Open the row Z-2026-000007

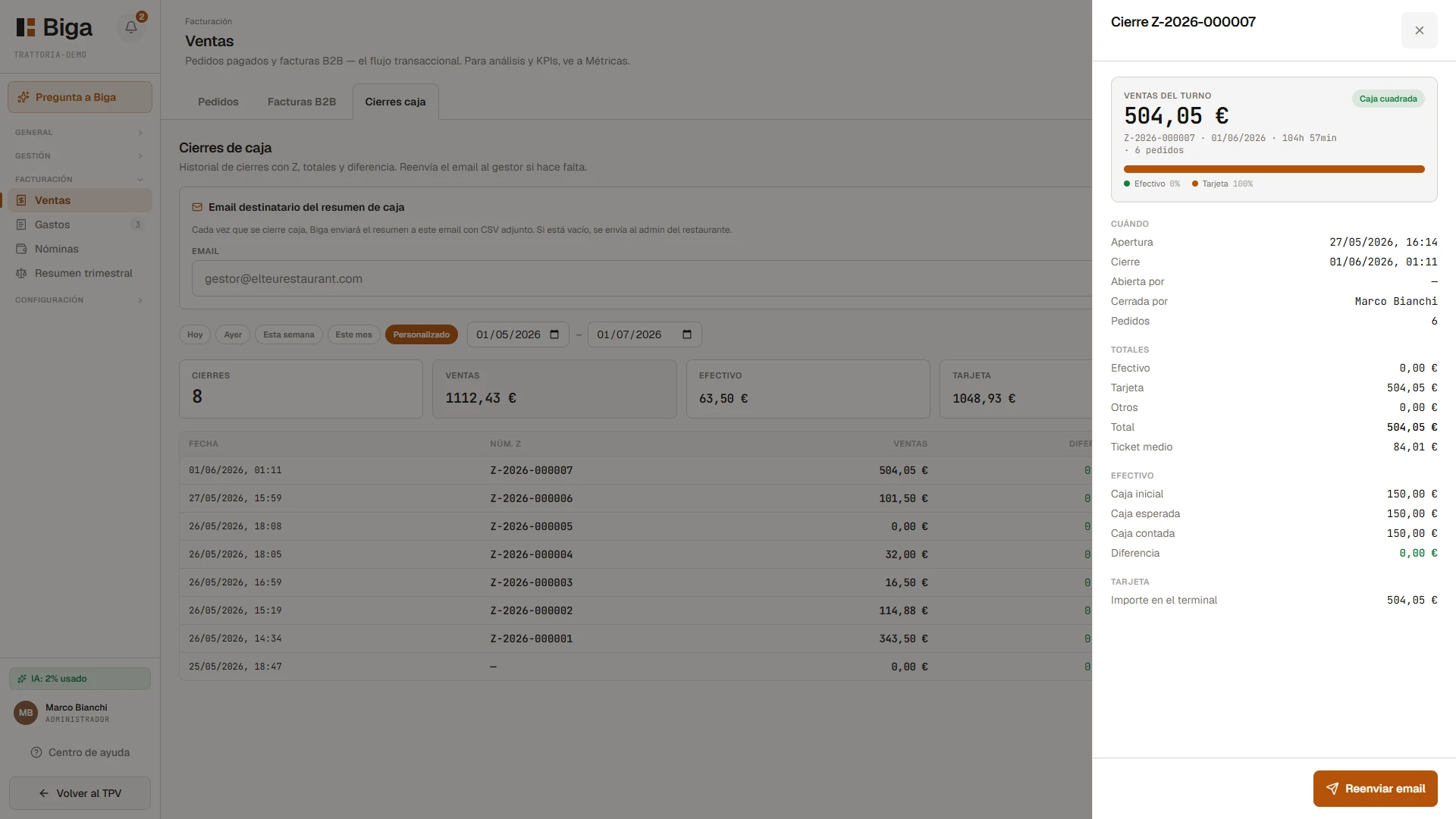pos(635,470)
